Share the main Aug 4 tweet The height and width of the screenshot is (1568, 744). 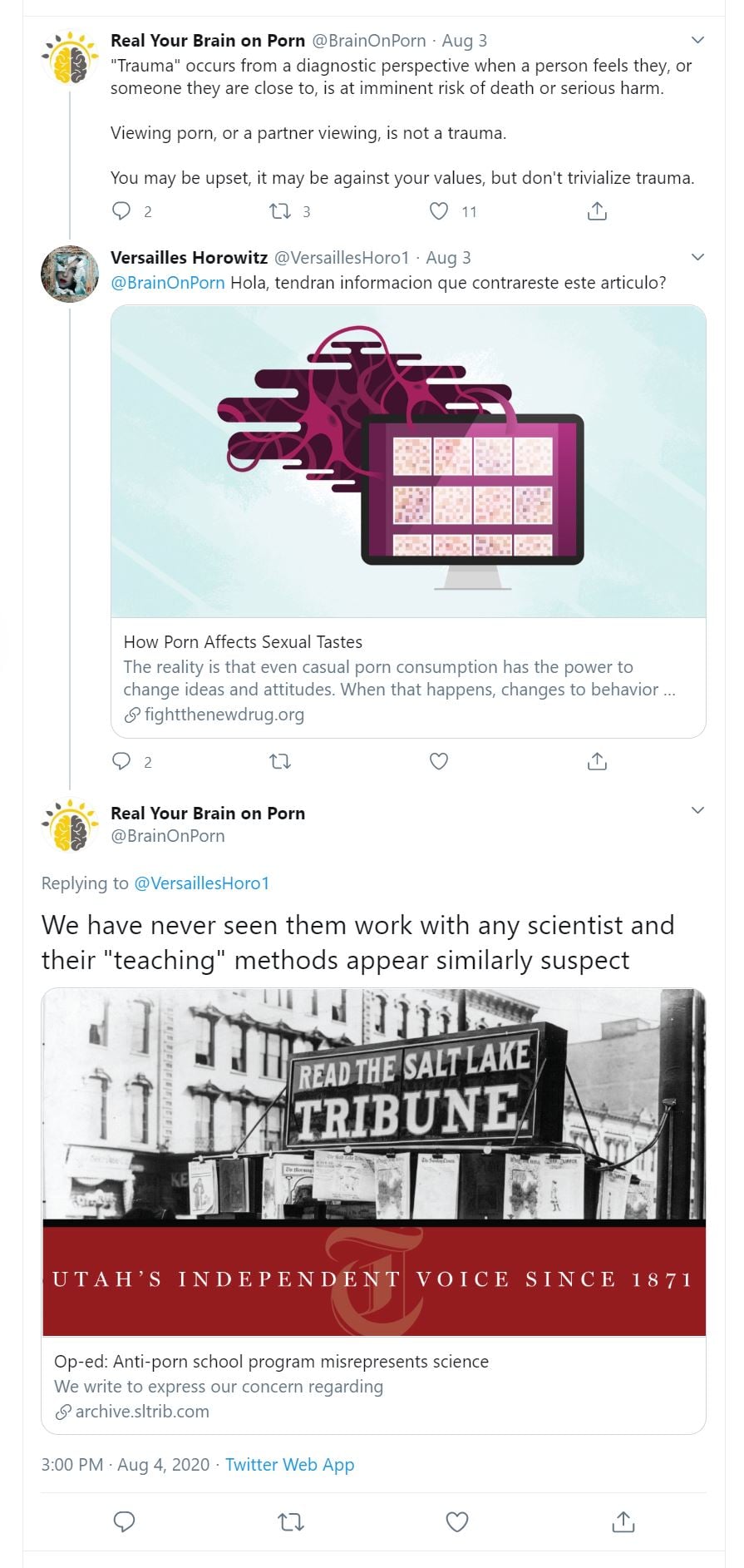[x=623, y=1522]
